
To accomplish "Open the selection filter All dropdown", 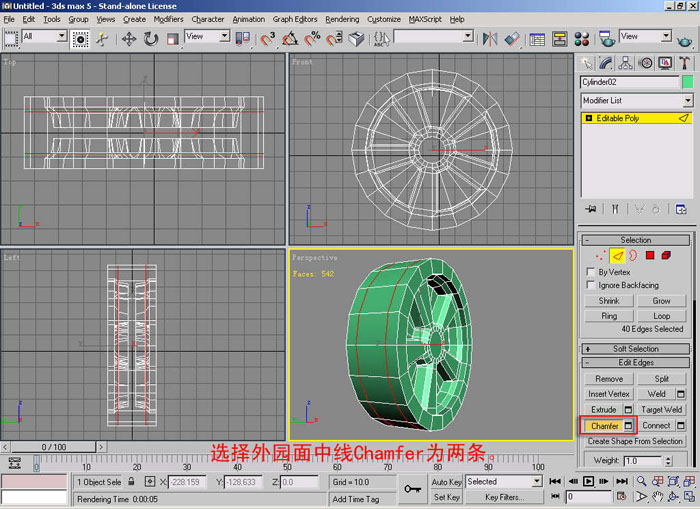I will point(44,36).
